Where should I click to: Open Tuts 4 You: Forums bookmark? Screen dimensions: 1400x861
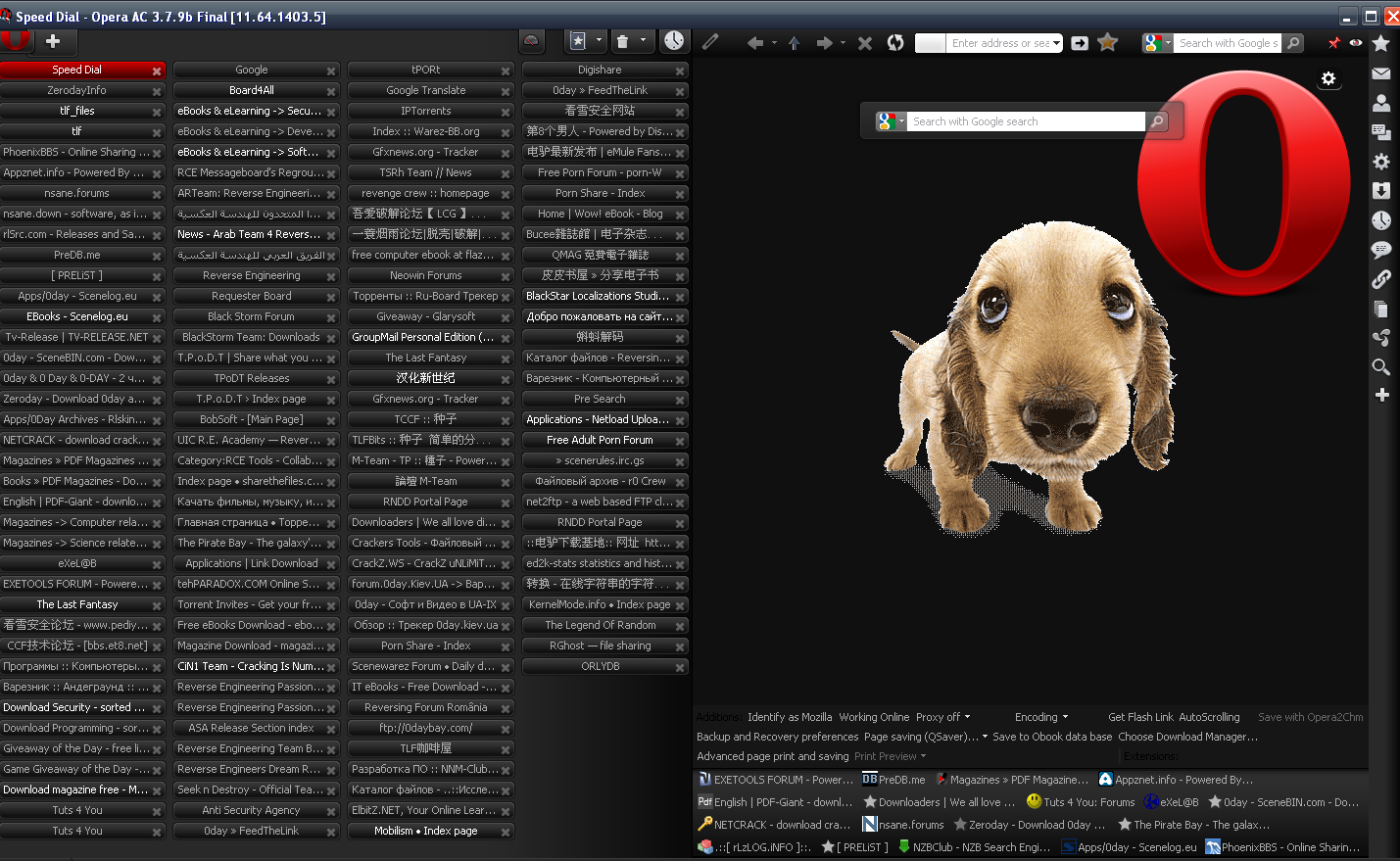click(1081, 802)
